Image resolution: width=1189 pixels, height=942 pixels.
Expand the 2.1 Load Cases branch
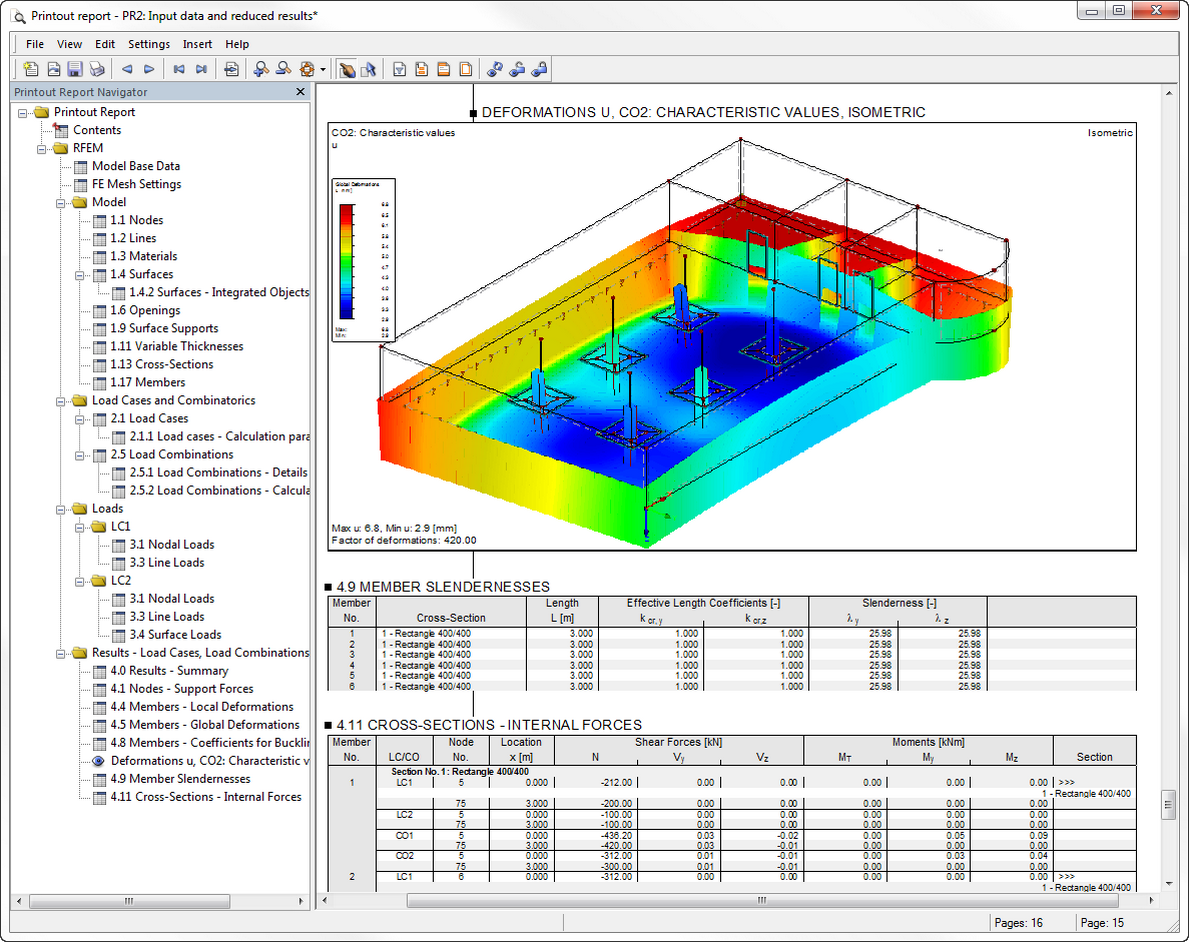pyautogui.click(x=77, y=418)
